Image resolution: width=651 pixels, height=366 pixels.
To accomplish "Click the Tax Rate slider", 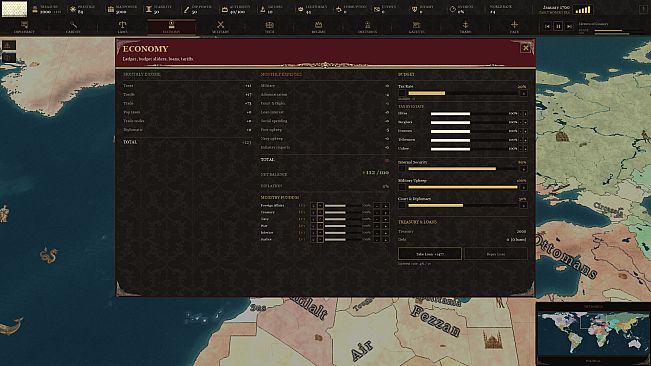I will coord(463,93).
